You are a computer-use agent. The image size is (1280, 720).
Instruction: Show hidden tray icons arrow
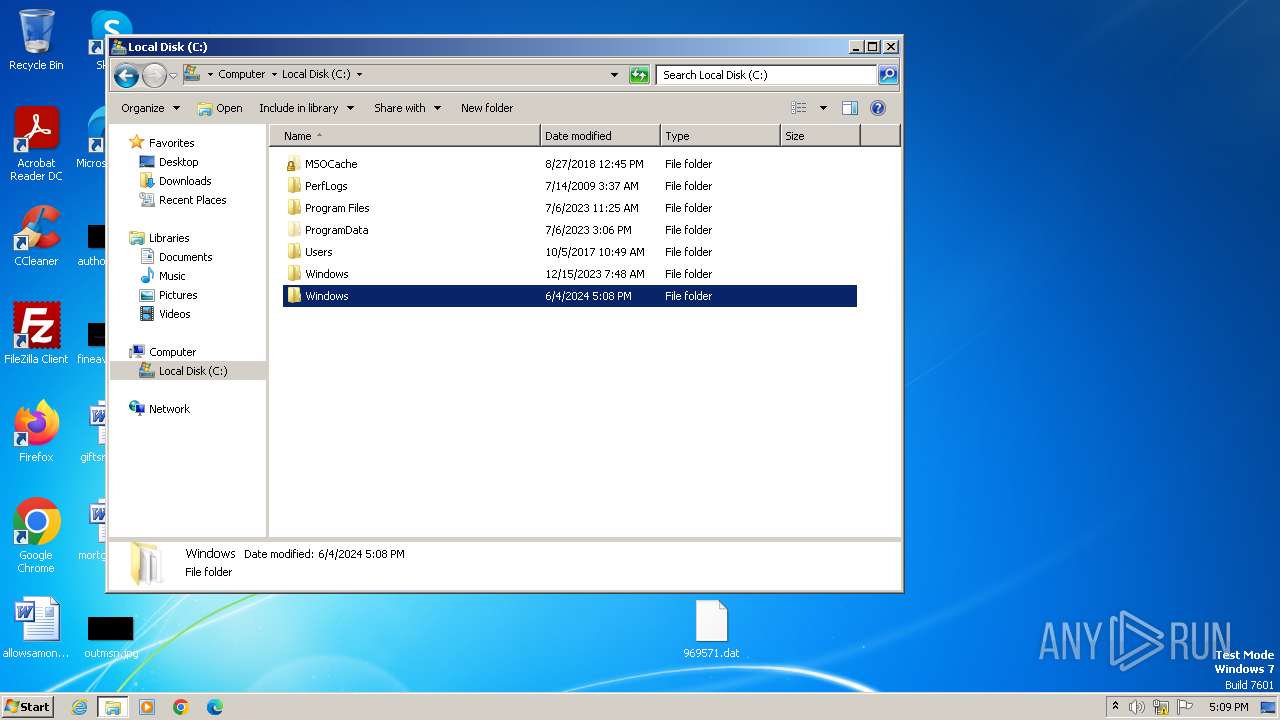(1115, 707)
